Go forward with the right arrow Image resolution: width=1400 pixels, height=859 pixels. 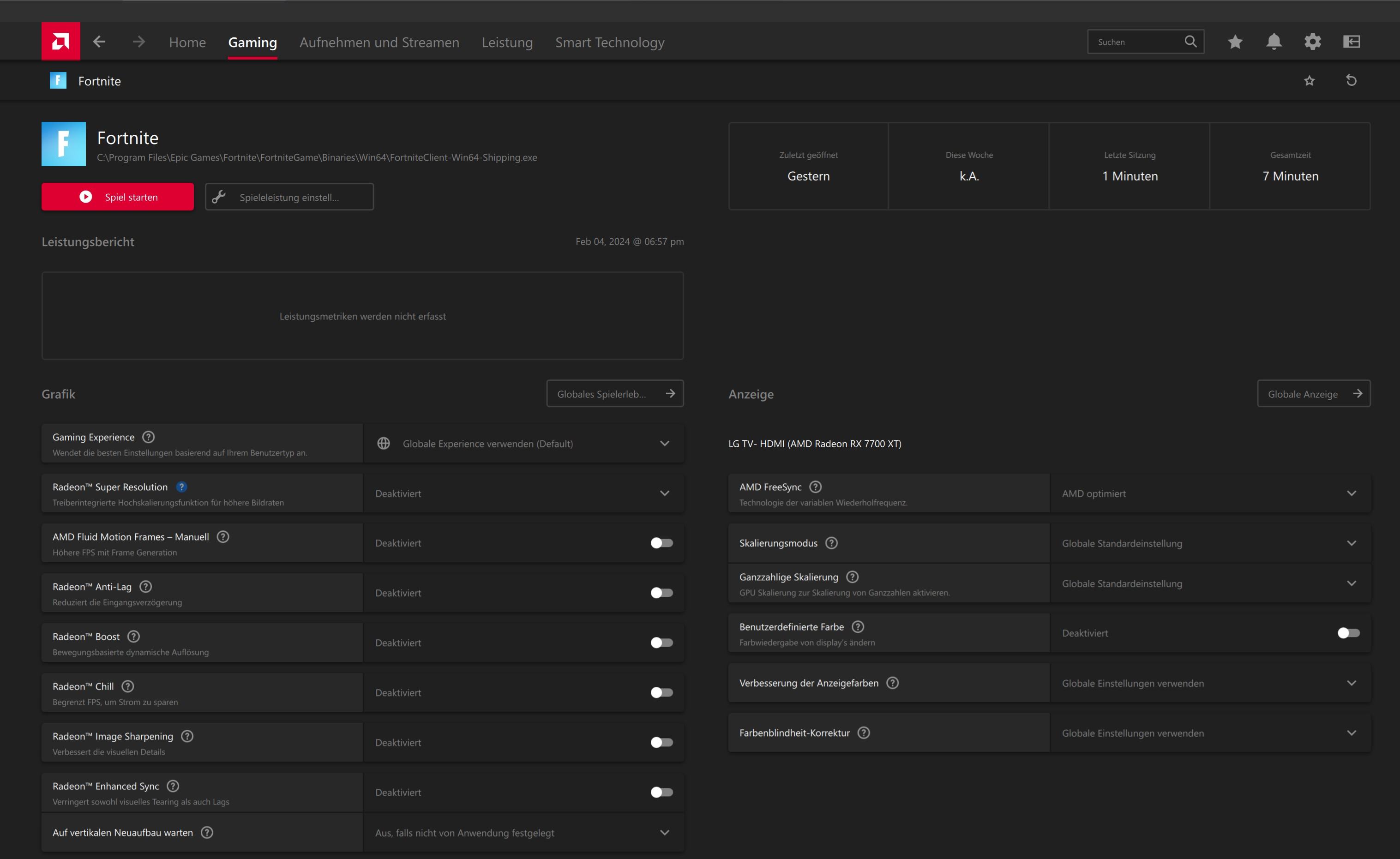pyautogui.click(x=138, y=42)
